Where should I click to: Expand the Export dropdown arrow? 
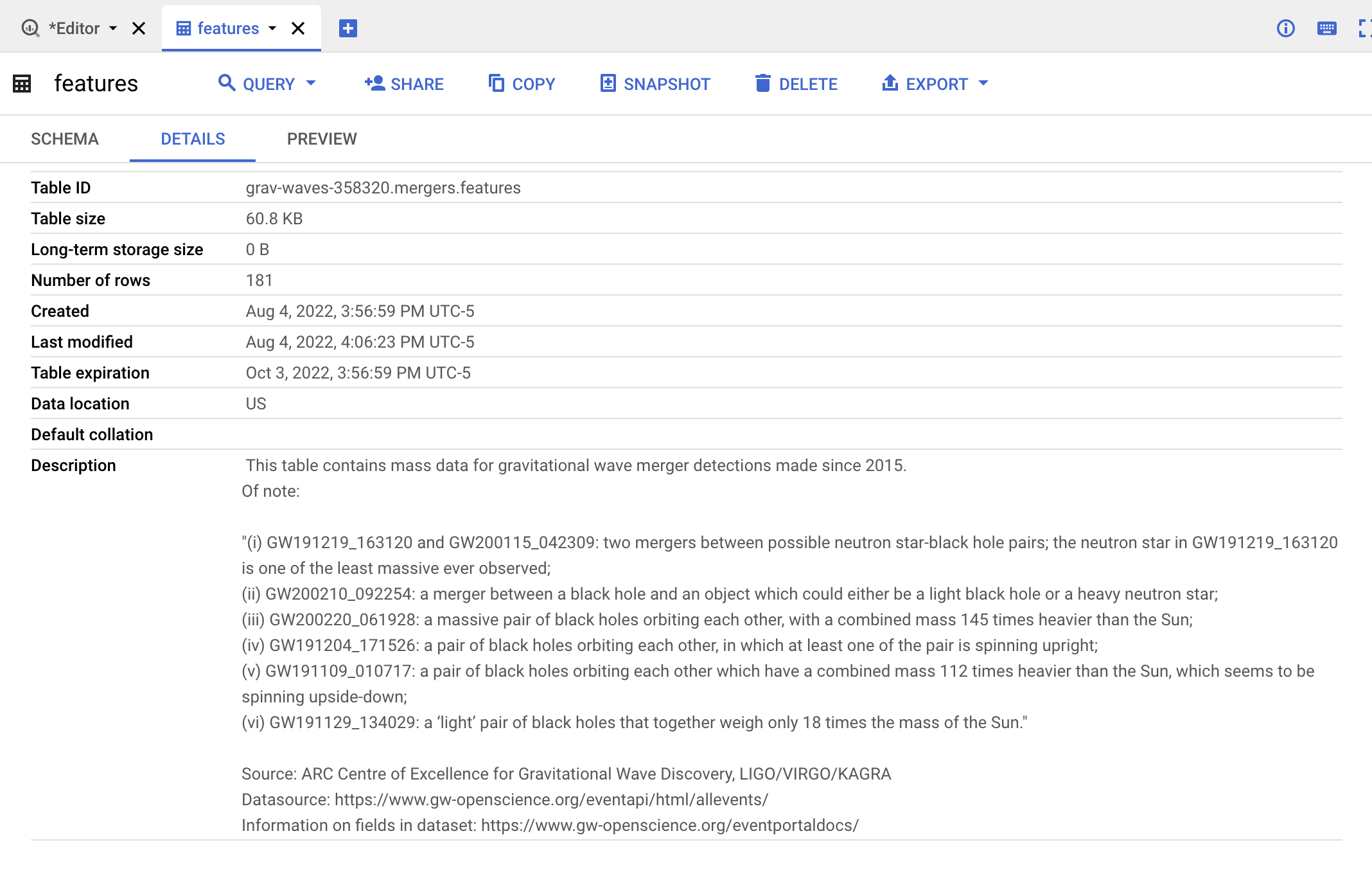tap(983, 83)
